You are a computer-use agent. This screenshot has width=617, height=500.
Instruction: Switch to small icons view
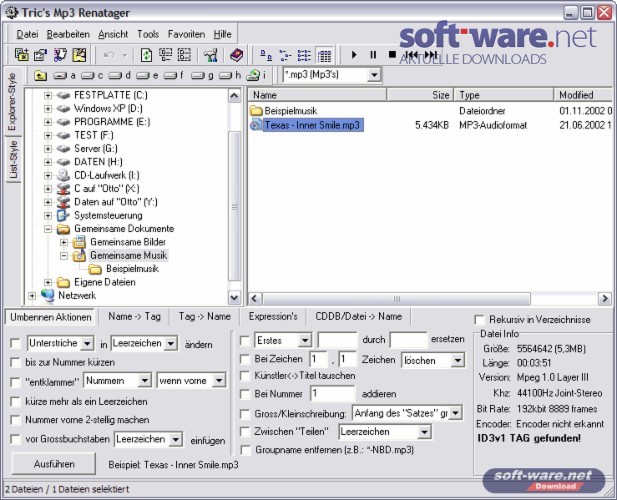pyautogui.click(x=285, y=55)
